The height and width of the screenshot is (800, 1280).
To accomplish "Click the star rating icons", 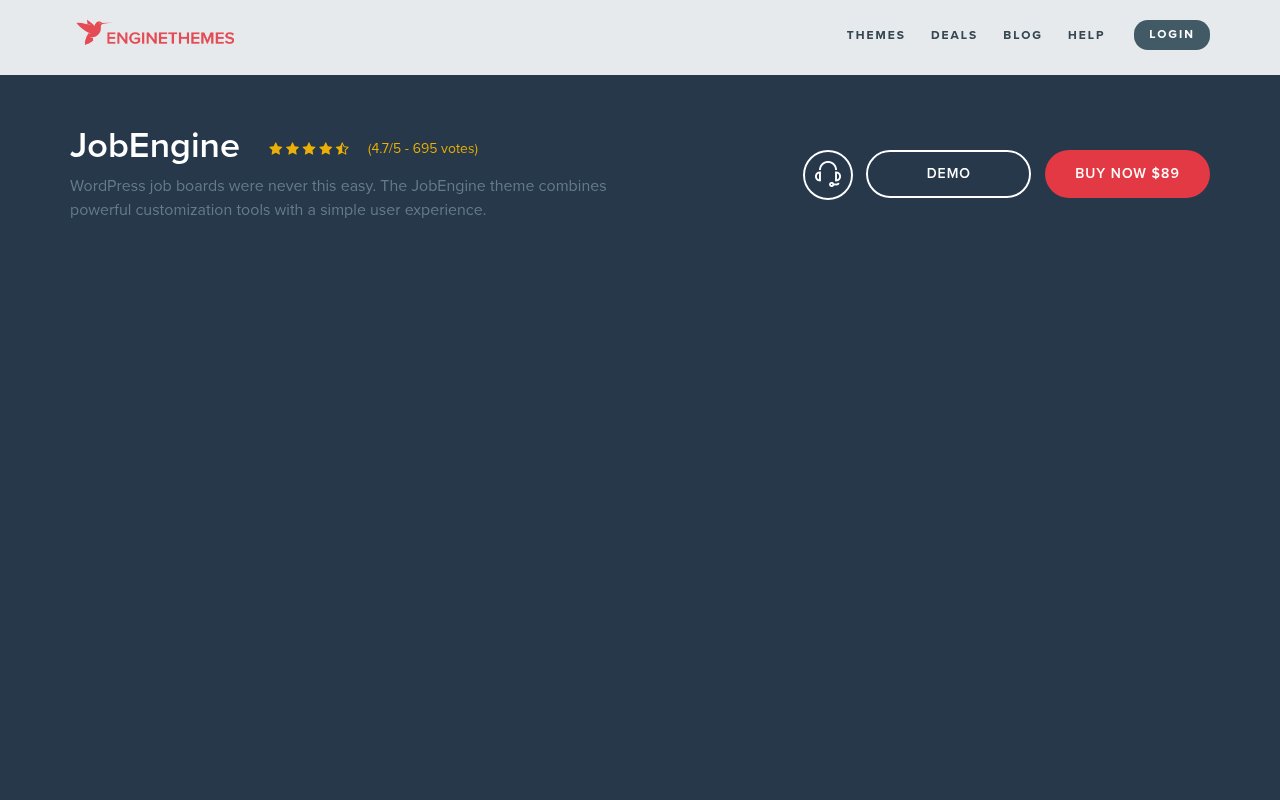I will (309, 149).
